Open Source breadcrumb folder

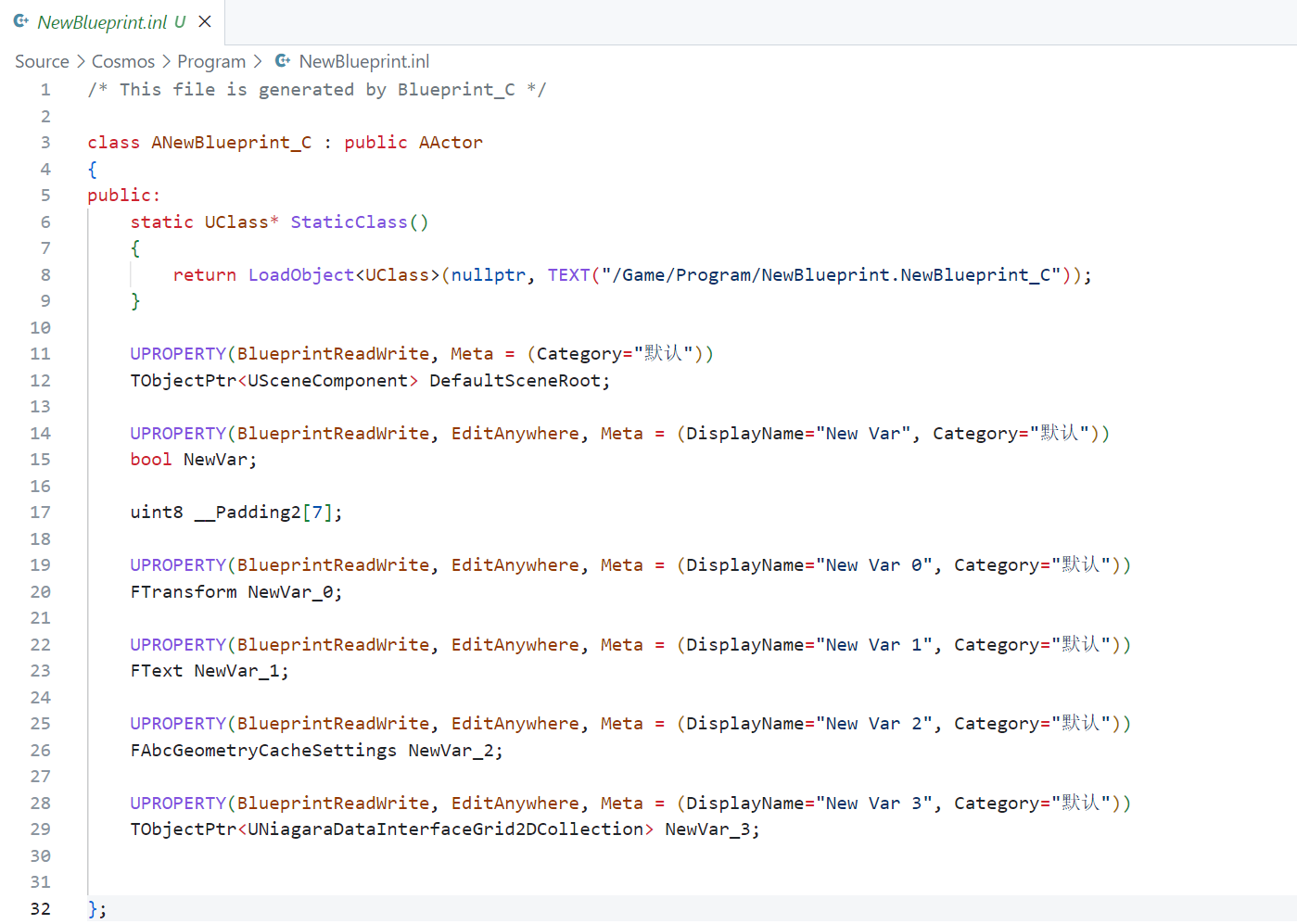tap(42, 61)
